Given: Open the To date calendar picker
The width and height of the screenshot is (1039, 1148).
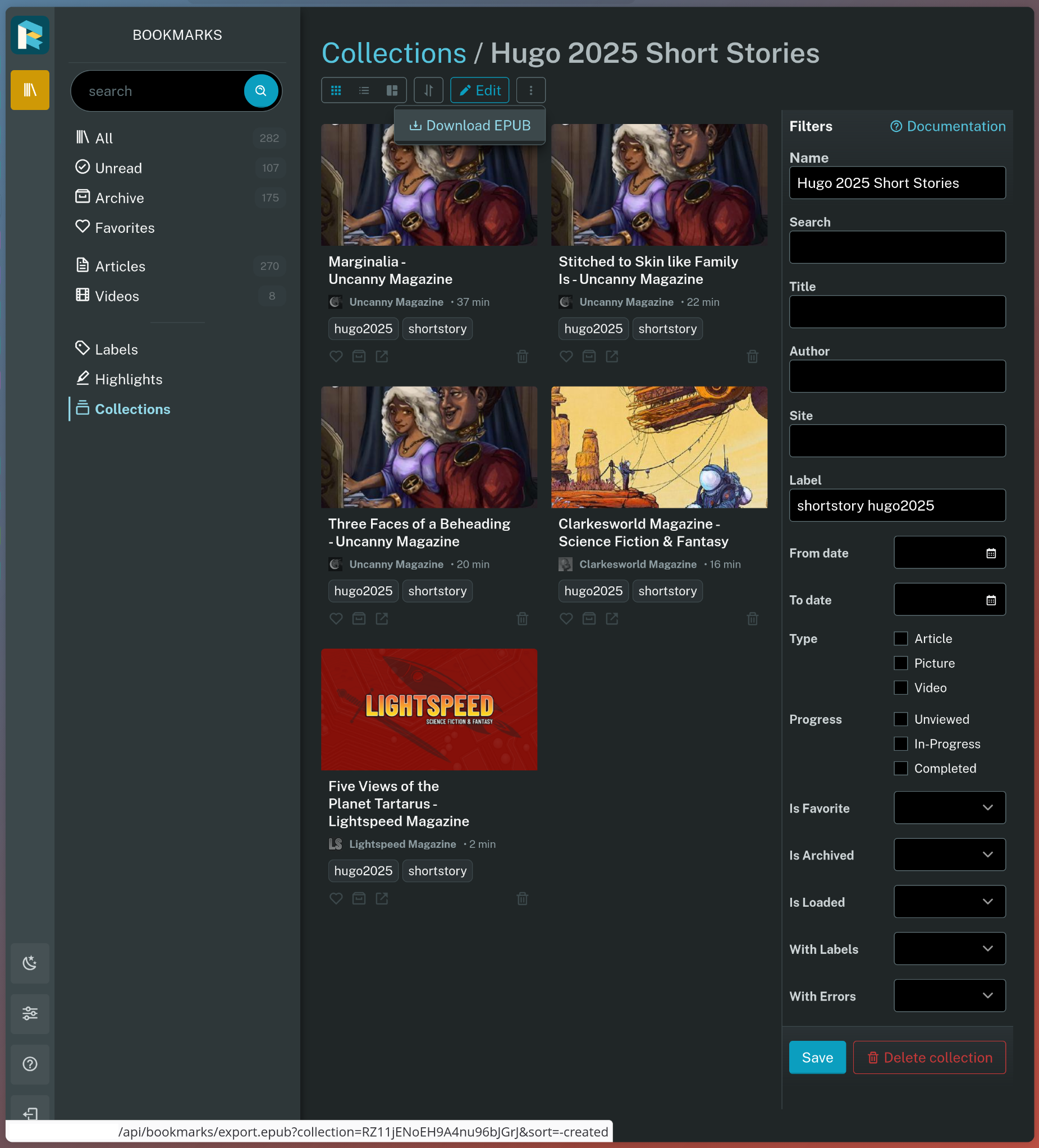Looking at the screenshot, I should tap(991, 600).
